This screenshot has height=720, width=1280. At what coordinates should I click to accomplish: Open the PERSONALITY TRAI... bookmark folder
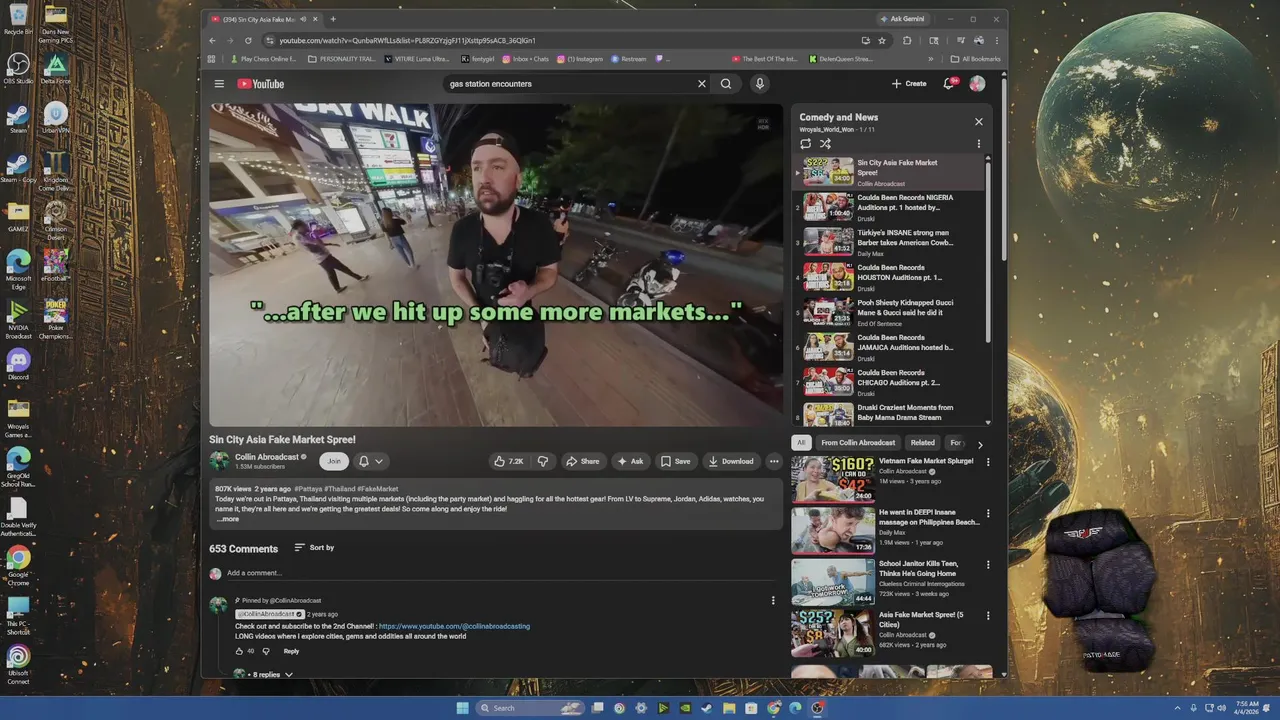(x=342, y=59)
